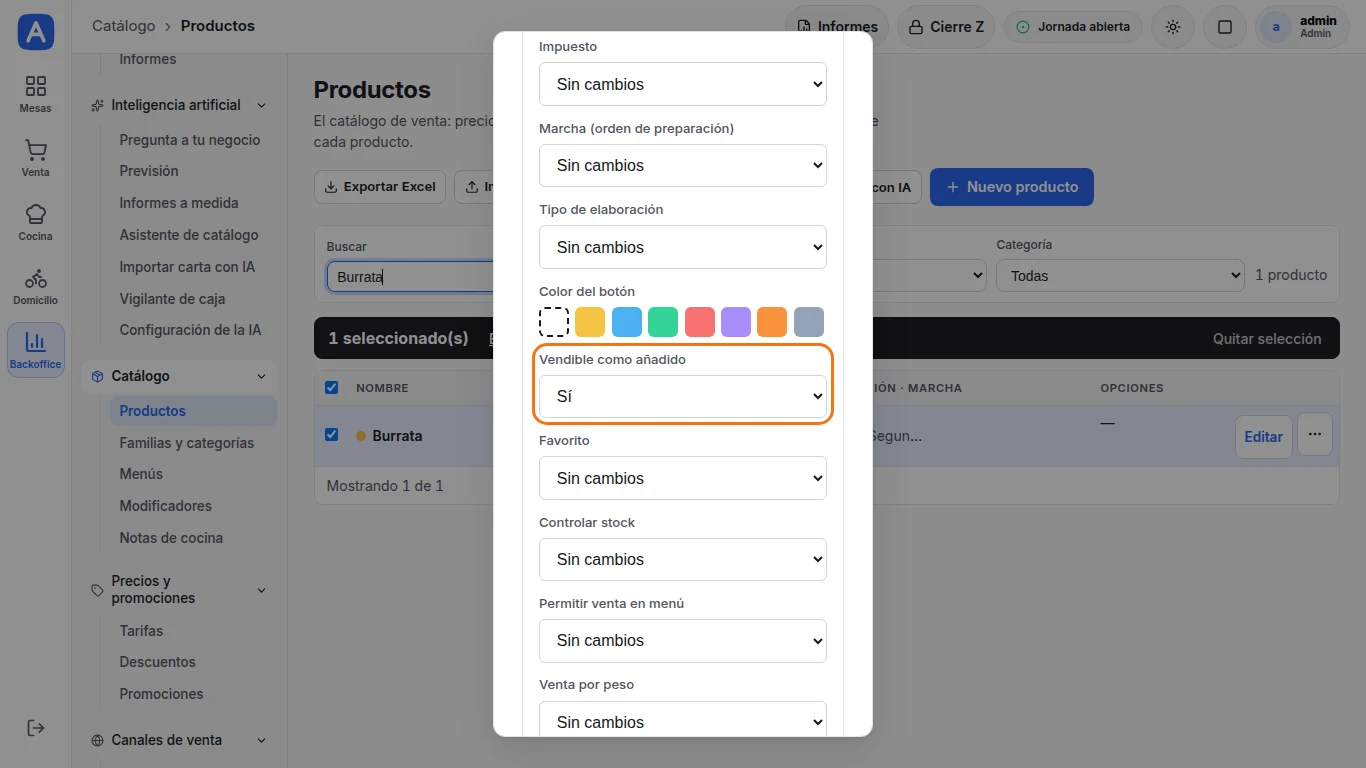Collapse the Inteligencia artificial section
The width and height of the screenshot is (1366, 768).
[180, 105]
